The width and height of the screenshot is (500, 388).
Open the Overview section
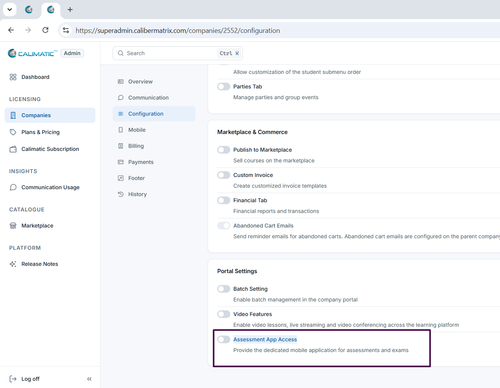click(154, 81)
